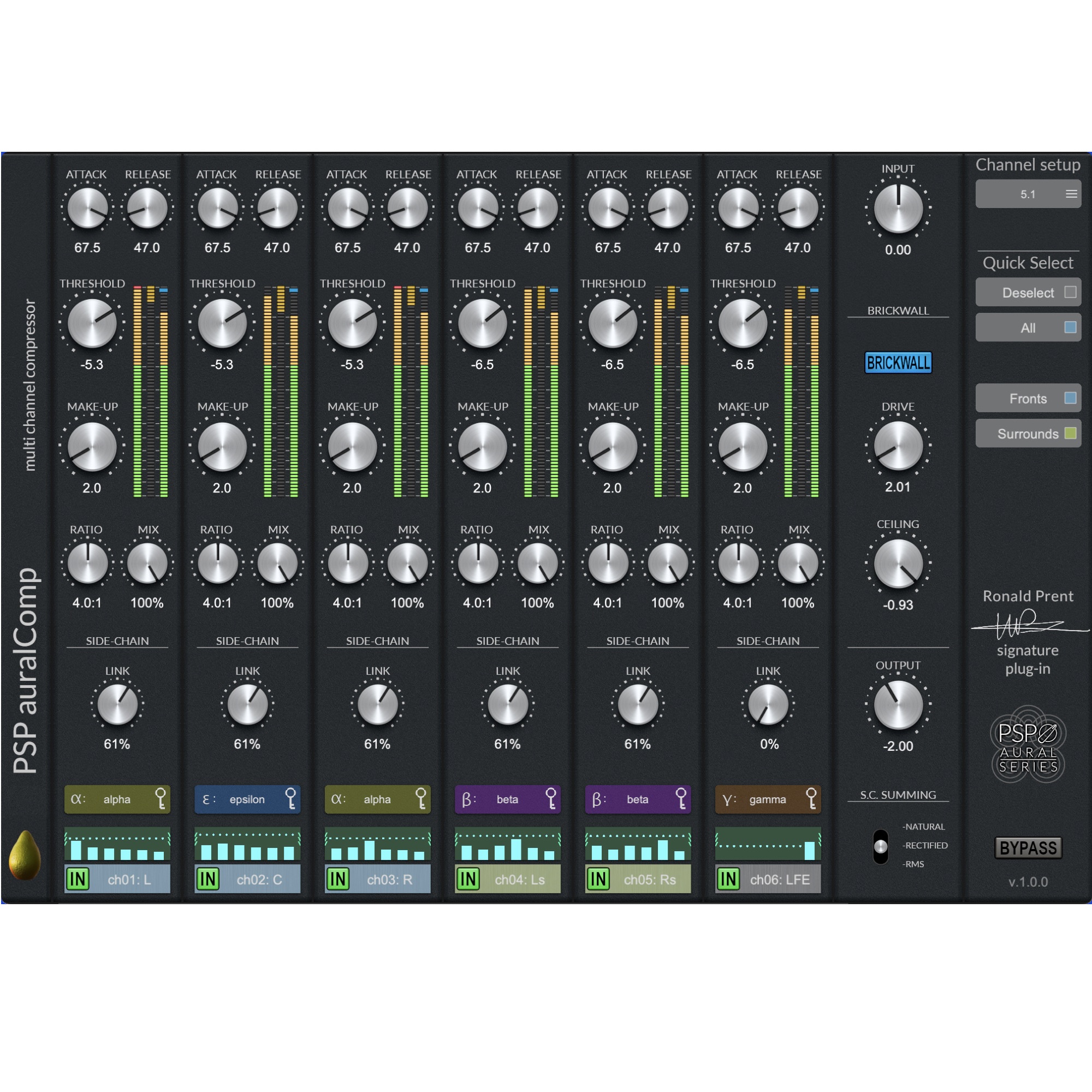The image size is (1092, 1092).
Task: Click the OUTPUT knob
Action: pyautogui.click(x=898, y=704)
